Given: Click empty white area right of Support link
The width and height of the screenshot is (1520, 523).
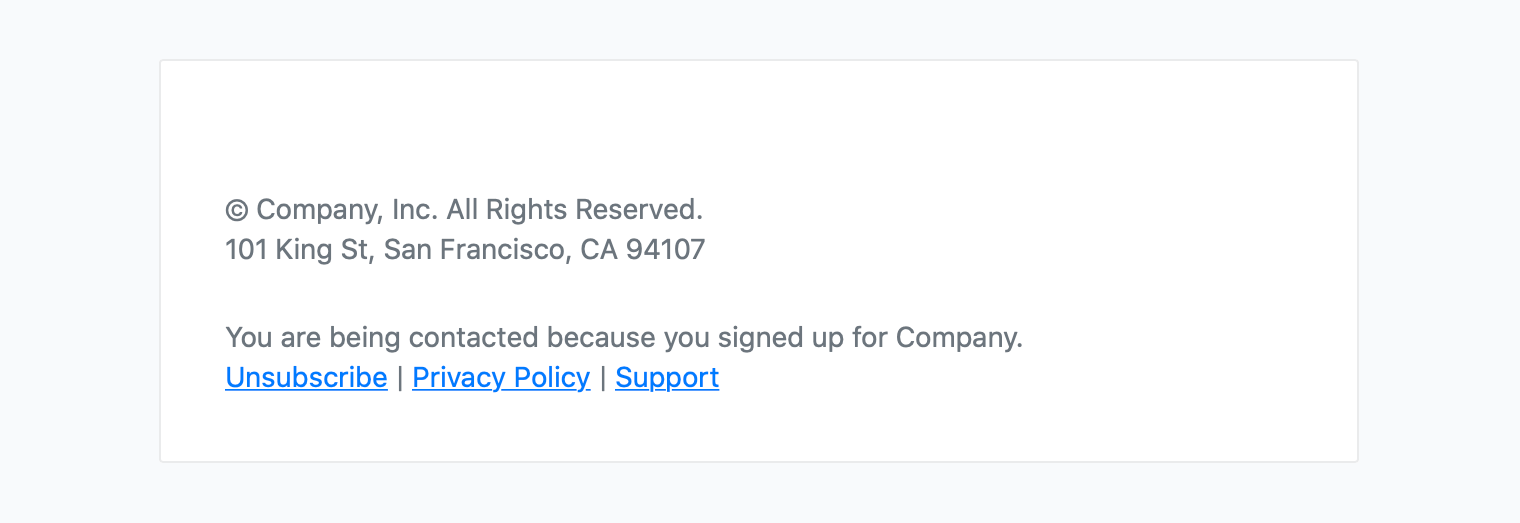Looking at the screenshot, I should [1000, 377].
